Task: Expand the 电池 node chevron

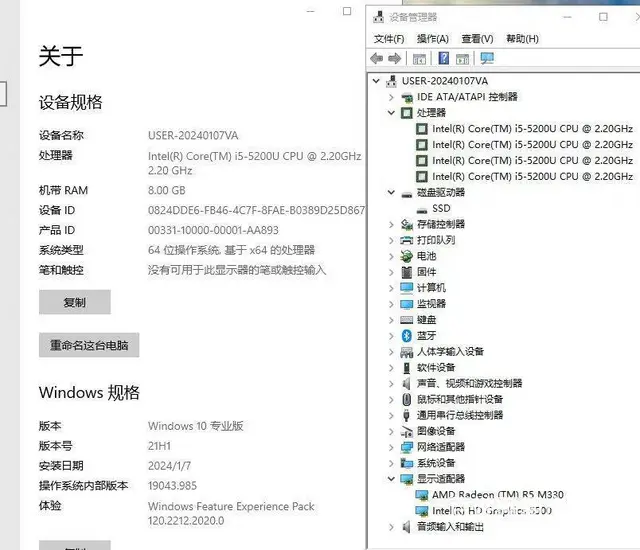Action: pyautogui.click(x=391, y=256)
